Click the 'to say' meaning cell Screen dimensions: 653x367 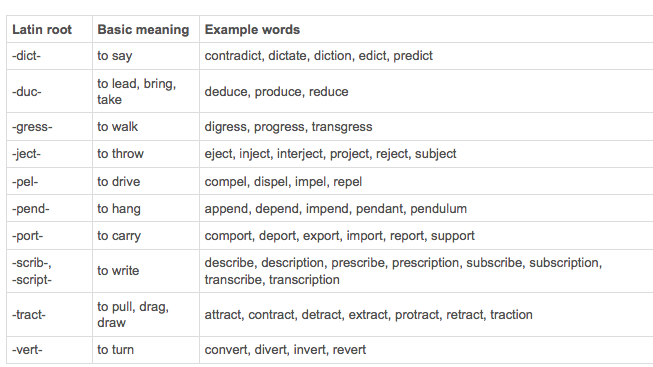146,56
